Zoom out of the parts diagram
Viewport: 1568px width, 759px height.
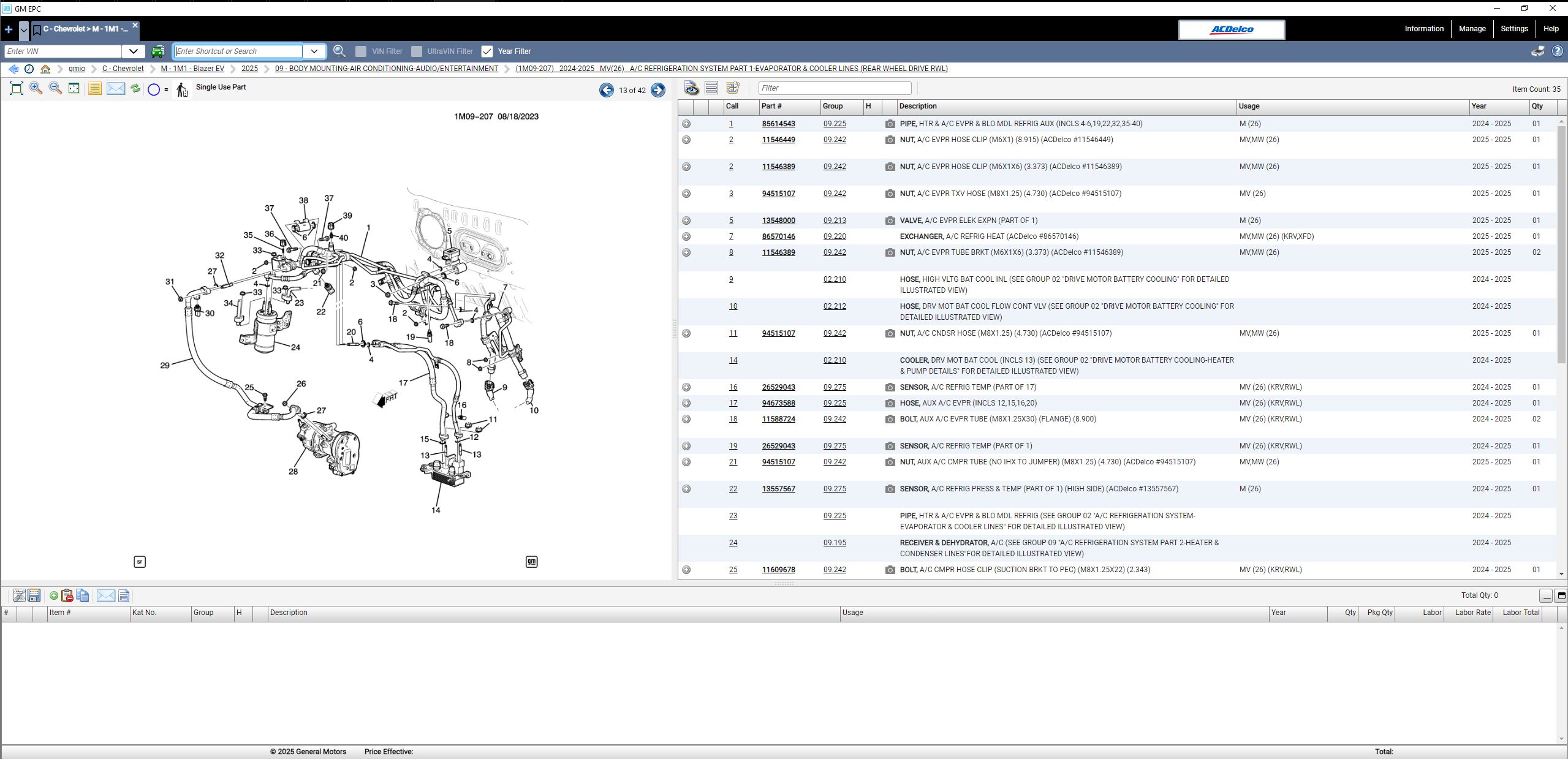55,88
